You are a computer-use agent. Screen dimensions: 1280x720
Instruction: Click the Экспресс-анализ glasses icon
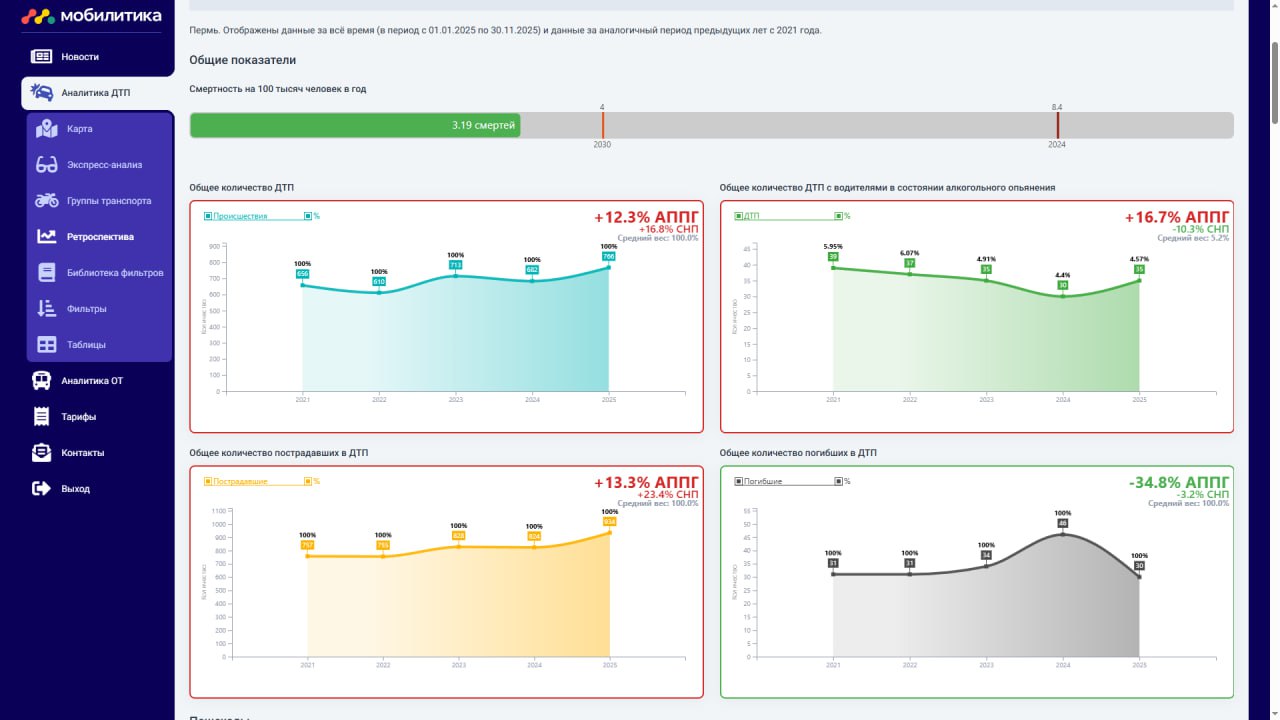point(47,165)
